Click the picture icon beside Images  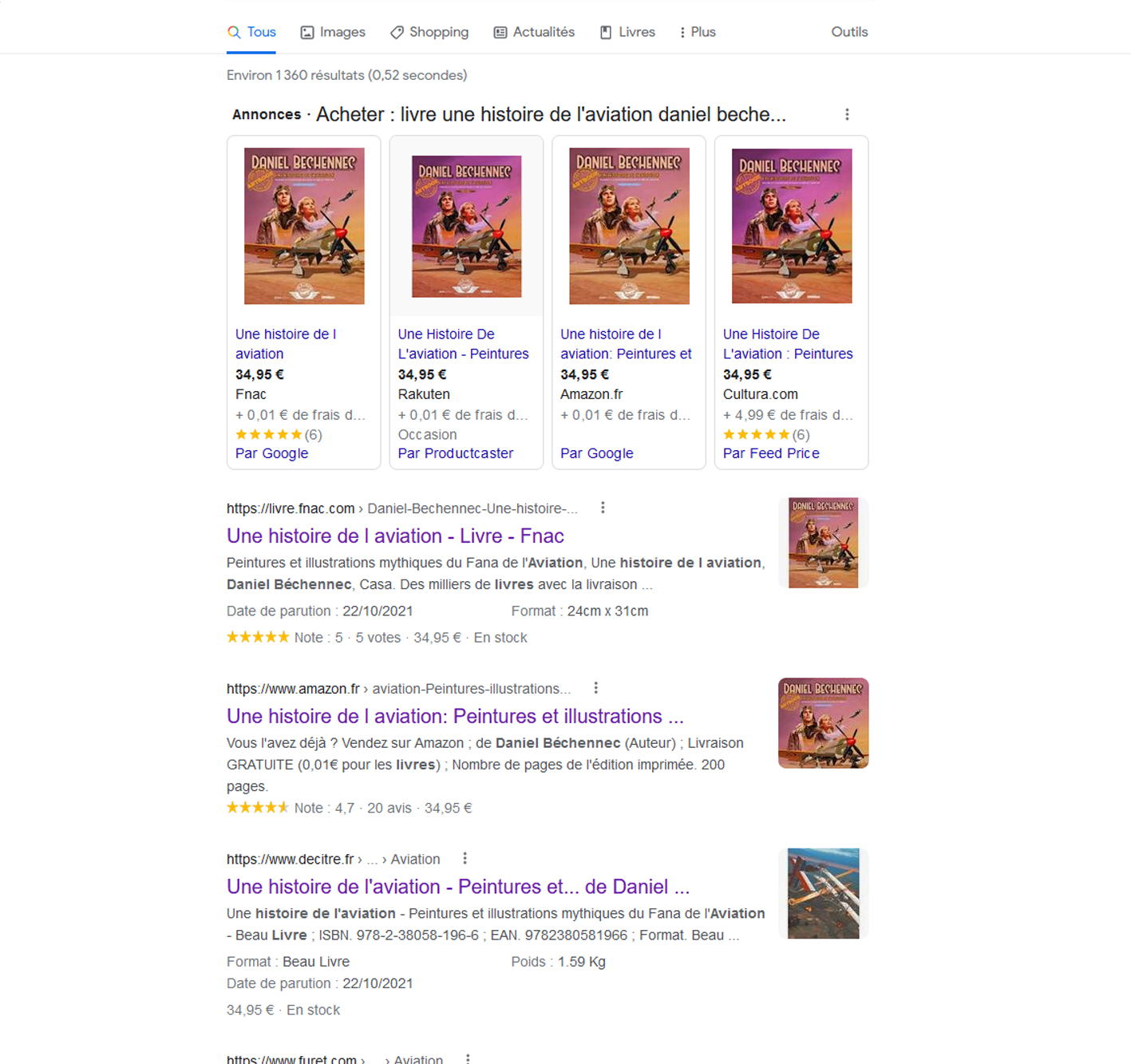tap(307, 32)
